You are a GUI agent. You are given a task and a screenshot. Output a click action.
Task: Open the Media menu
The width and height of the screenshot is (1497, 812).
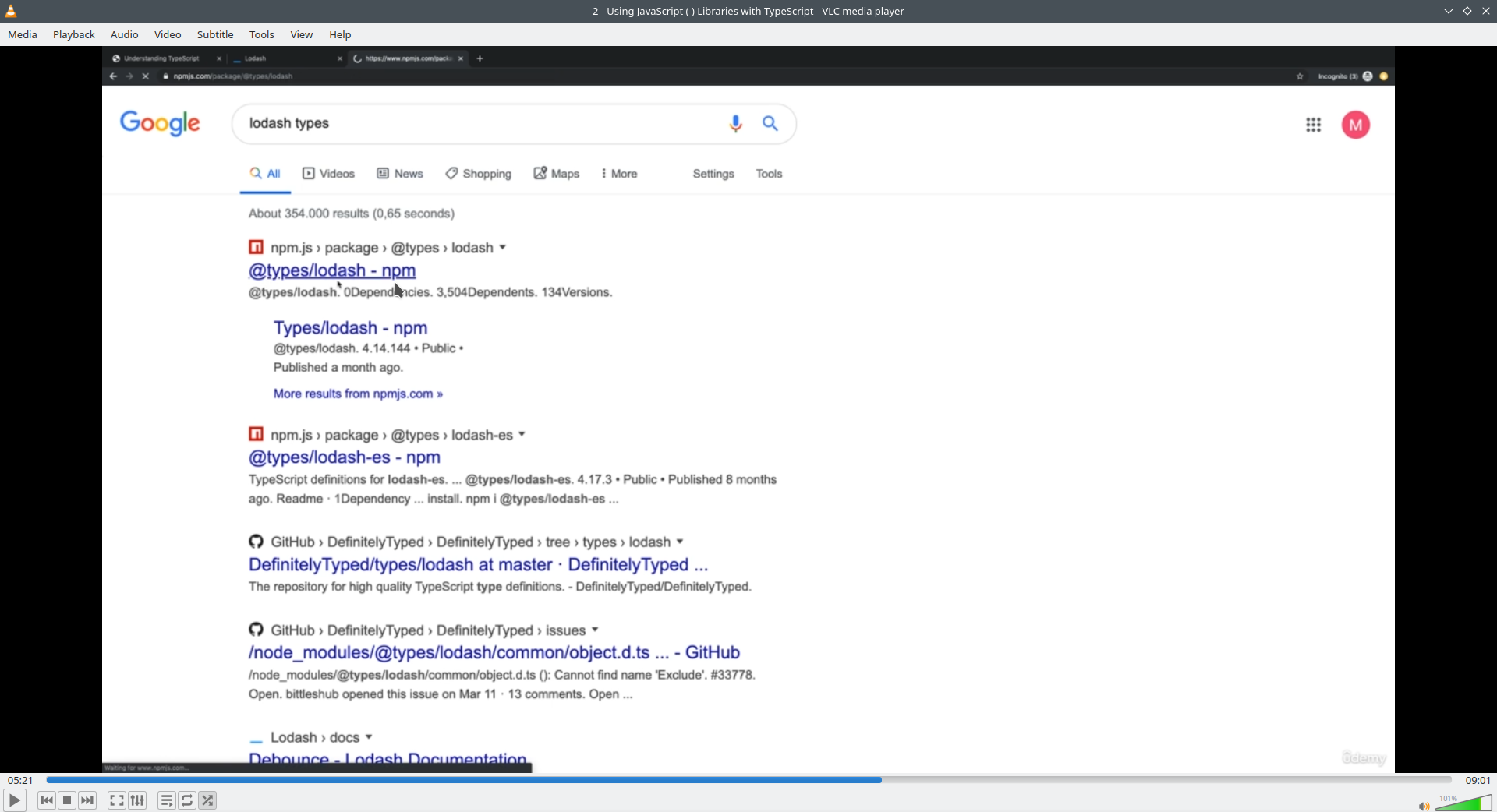[x=23, y=34]
